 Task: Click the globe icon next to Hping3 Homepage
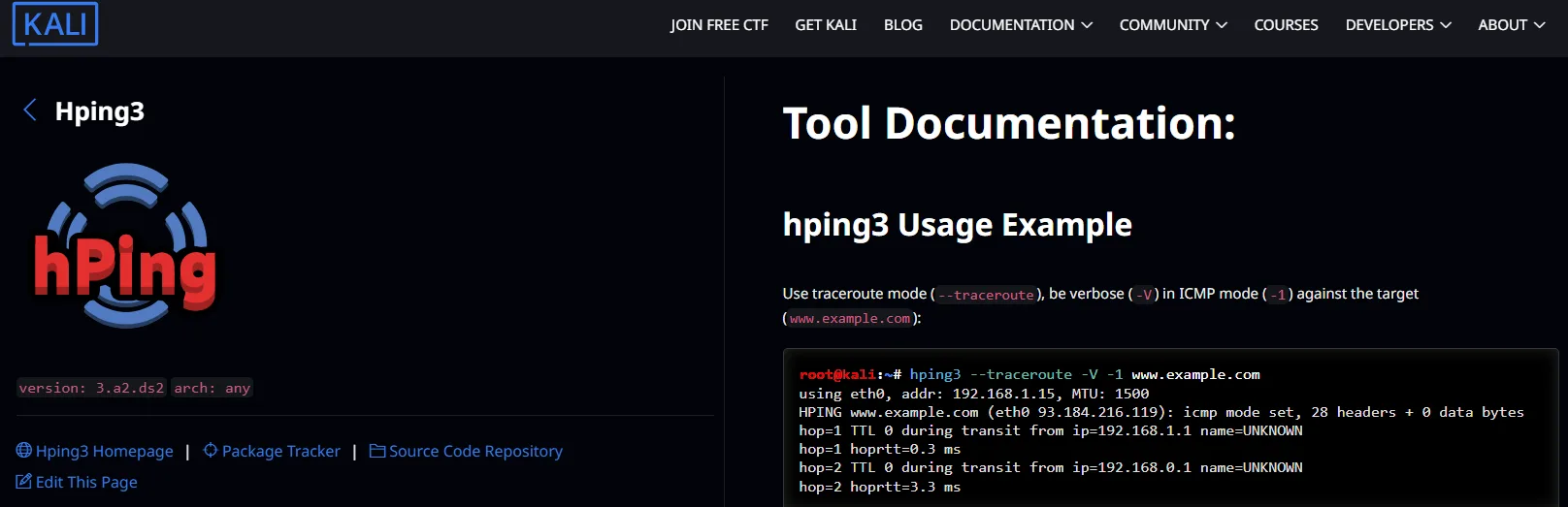(24, 451)
